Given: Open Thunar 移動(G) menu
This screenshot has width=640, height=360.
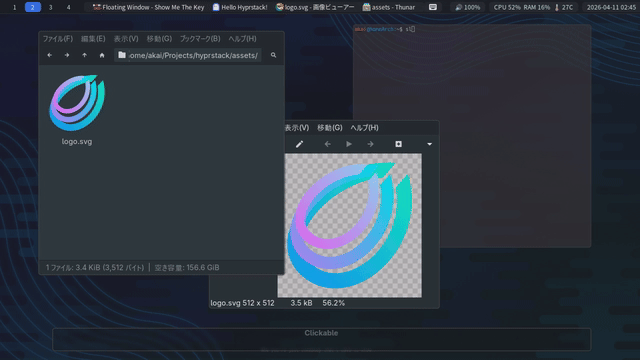Looking at the screenshot, I should click(x=159, y=39).
